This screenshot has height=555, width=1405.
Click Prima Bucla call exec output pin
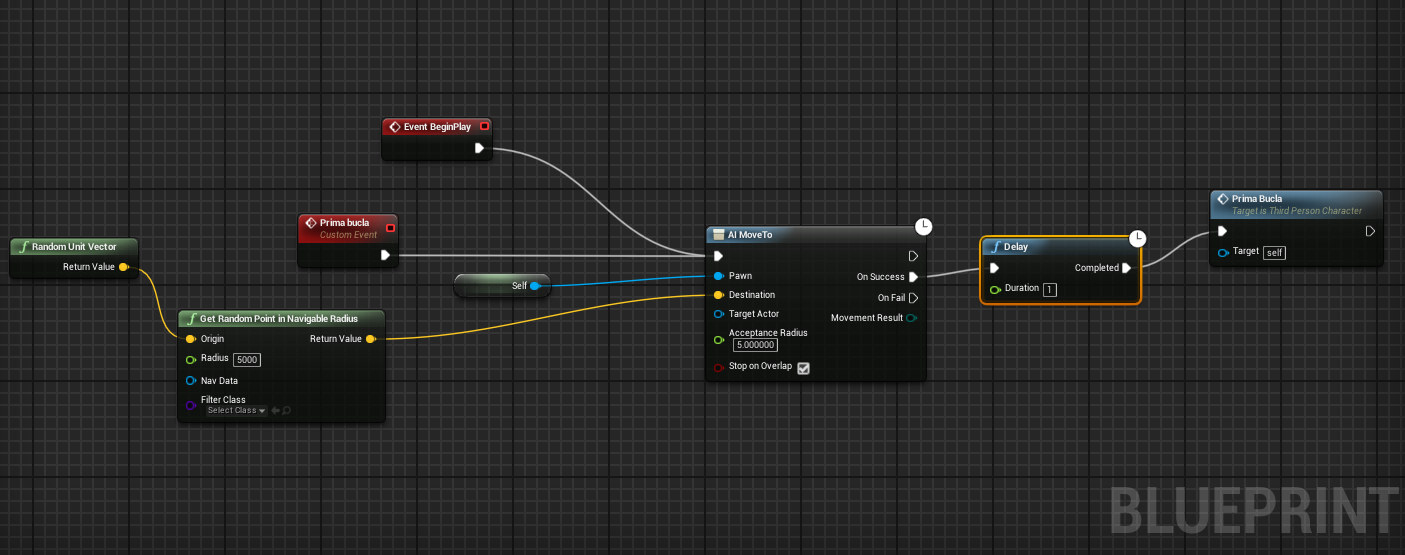click(x=1371, y=231)
